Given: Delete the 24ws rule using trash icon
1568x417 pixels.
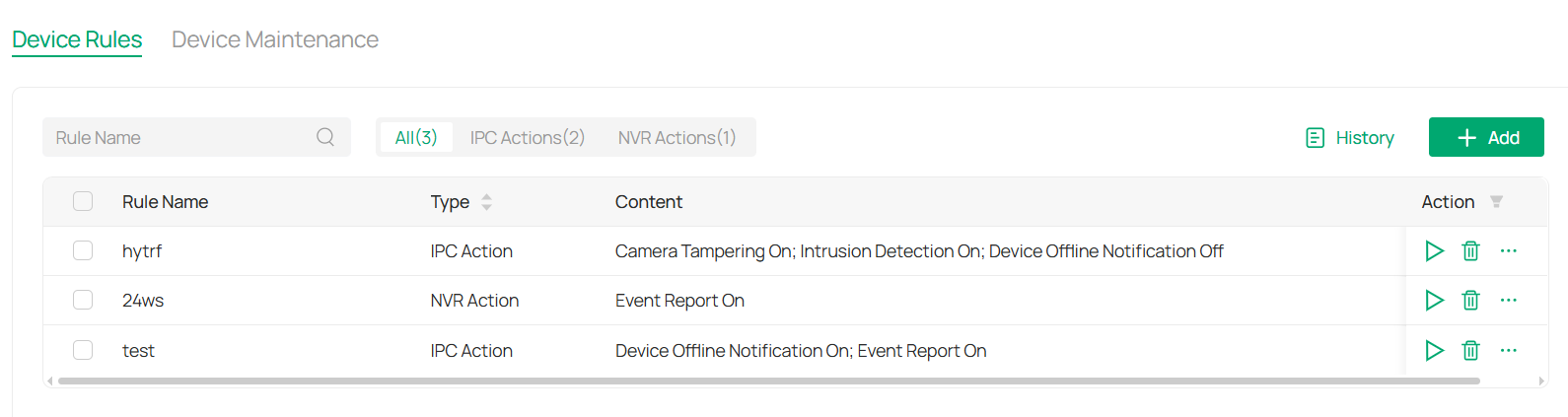Looking at the screenshot, I should coord(1470,301).
